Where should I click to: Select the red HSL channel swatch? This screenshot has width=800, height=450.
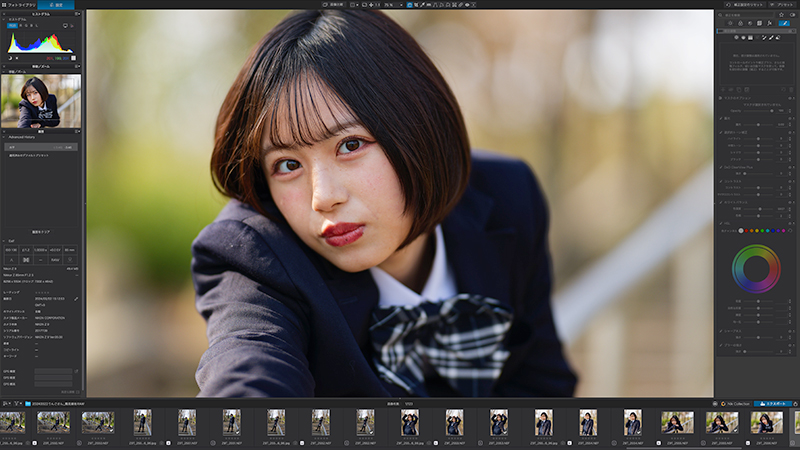pyautogui.click(x=746, y=231)
